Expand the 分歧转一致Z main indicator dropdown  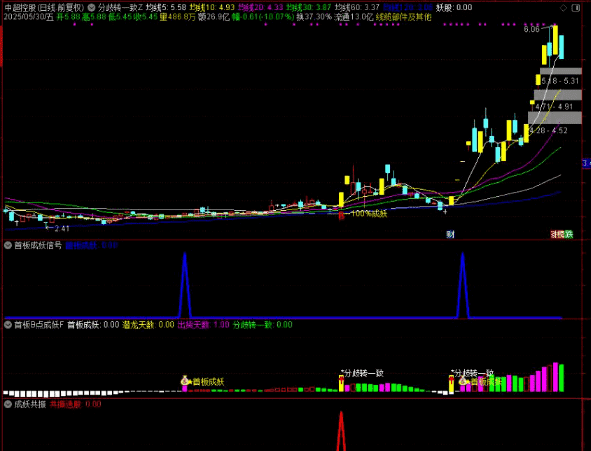92,7
